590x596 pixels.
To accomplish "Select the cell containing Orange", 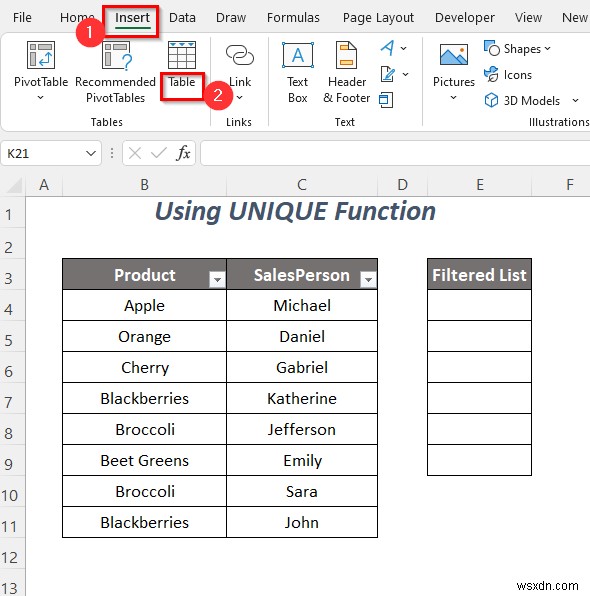I will 144,337.
